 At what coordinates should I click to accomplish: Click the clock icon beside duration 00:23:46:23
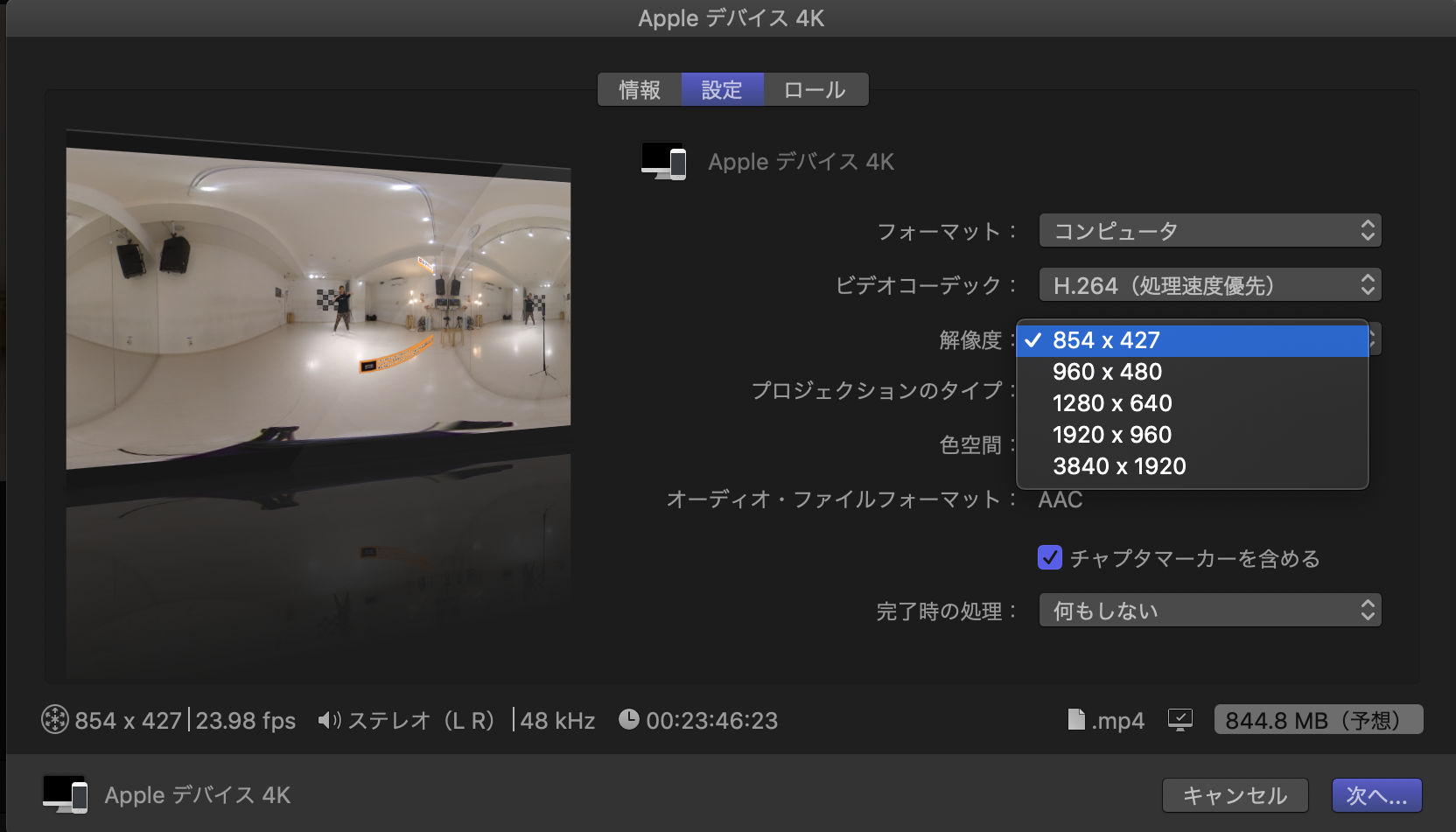pos(628,718)
